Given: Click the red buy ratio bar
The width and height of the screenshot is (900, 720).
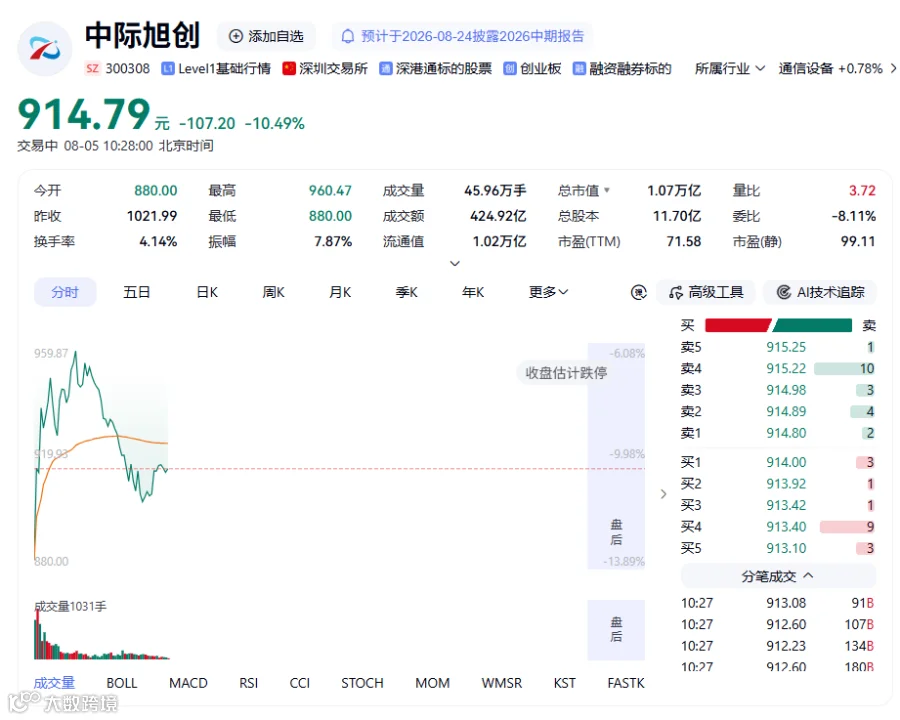Looking at the screenshot, I should 737,326.
